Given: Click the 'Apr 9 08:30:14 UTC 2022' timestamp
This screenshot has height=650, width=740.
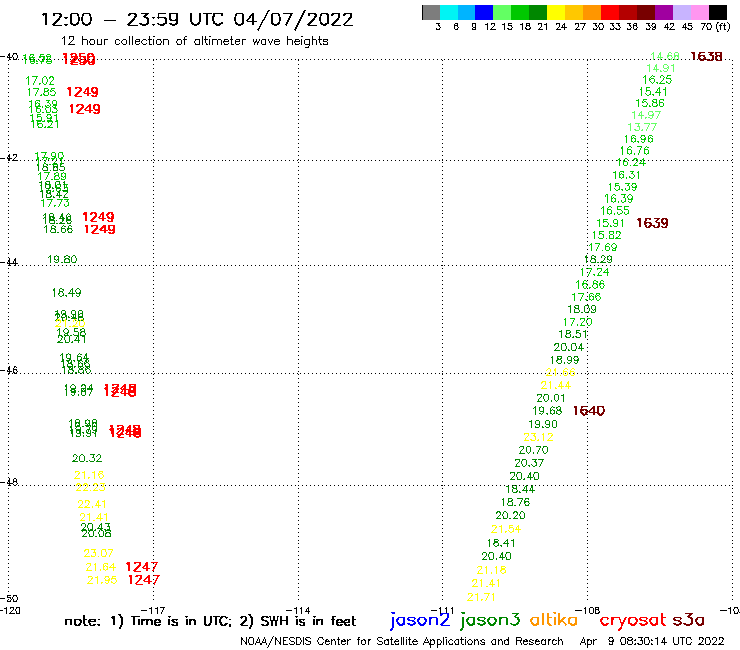Looking at the screenshot, I should 652,641.
